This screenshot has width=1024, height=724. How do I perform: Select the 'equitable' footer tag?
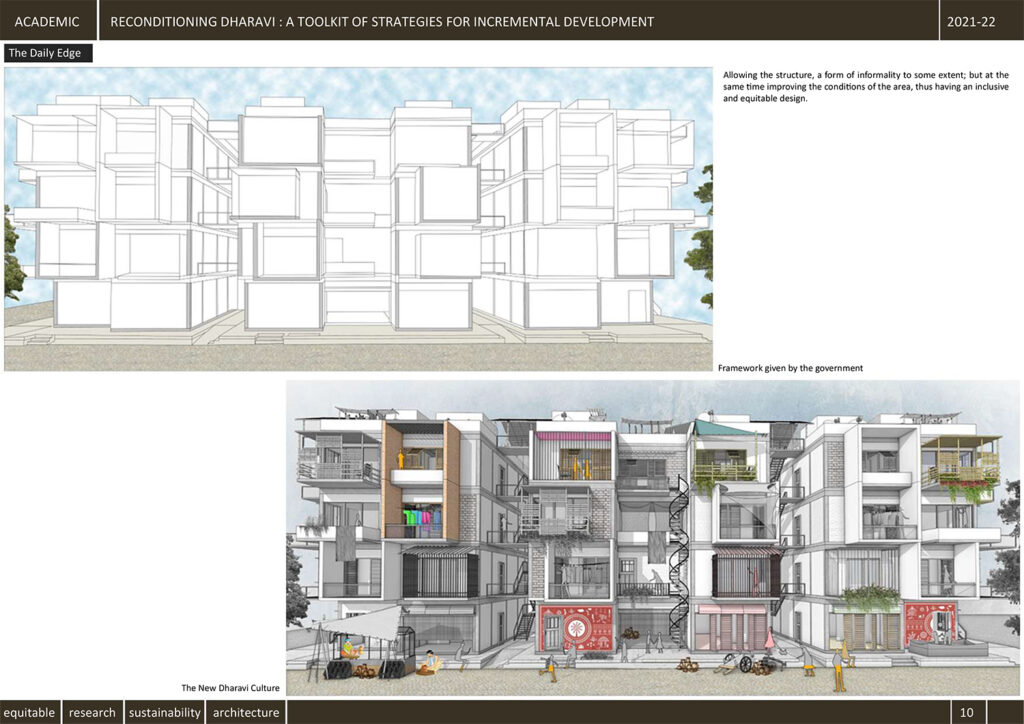30,712
